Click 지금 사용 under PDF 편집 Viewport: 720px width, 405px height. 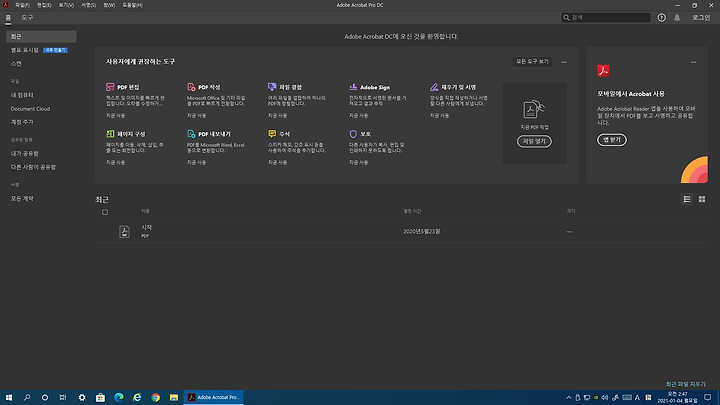coord(115,116)
